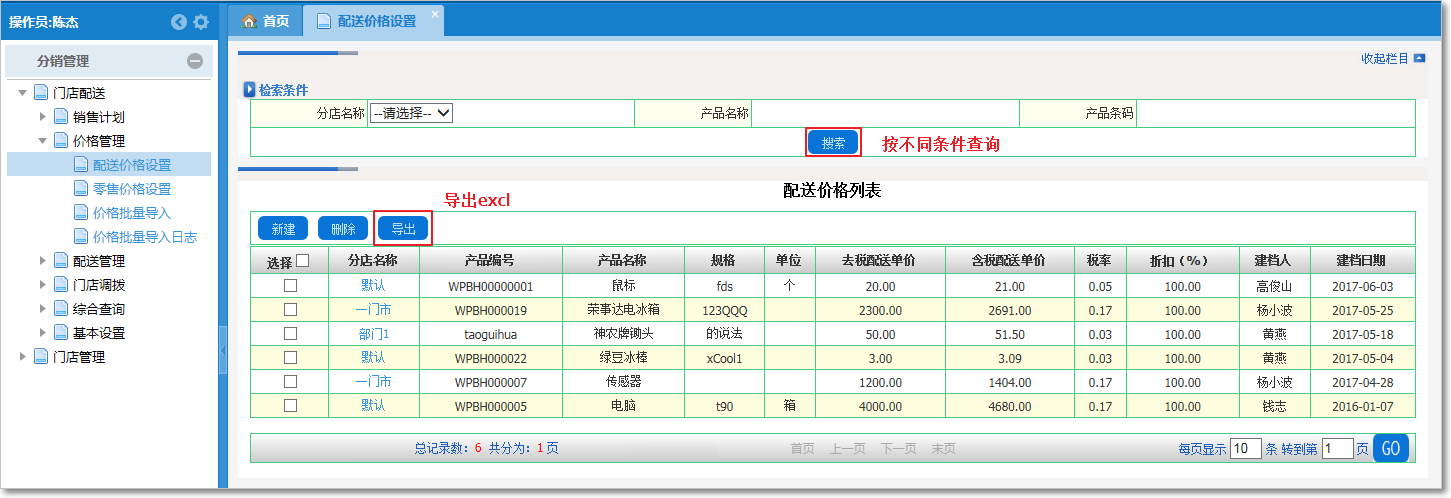Click the 收起栏目 collapse icon

pos(1419,59)
